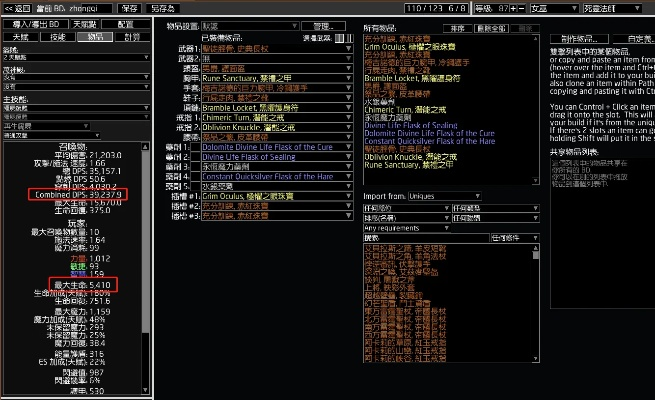Open the Dolomite Divine Life Flask slot dropdown
655x400 pixels.
pos(277,147)
